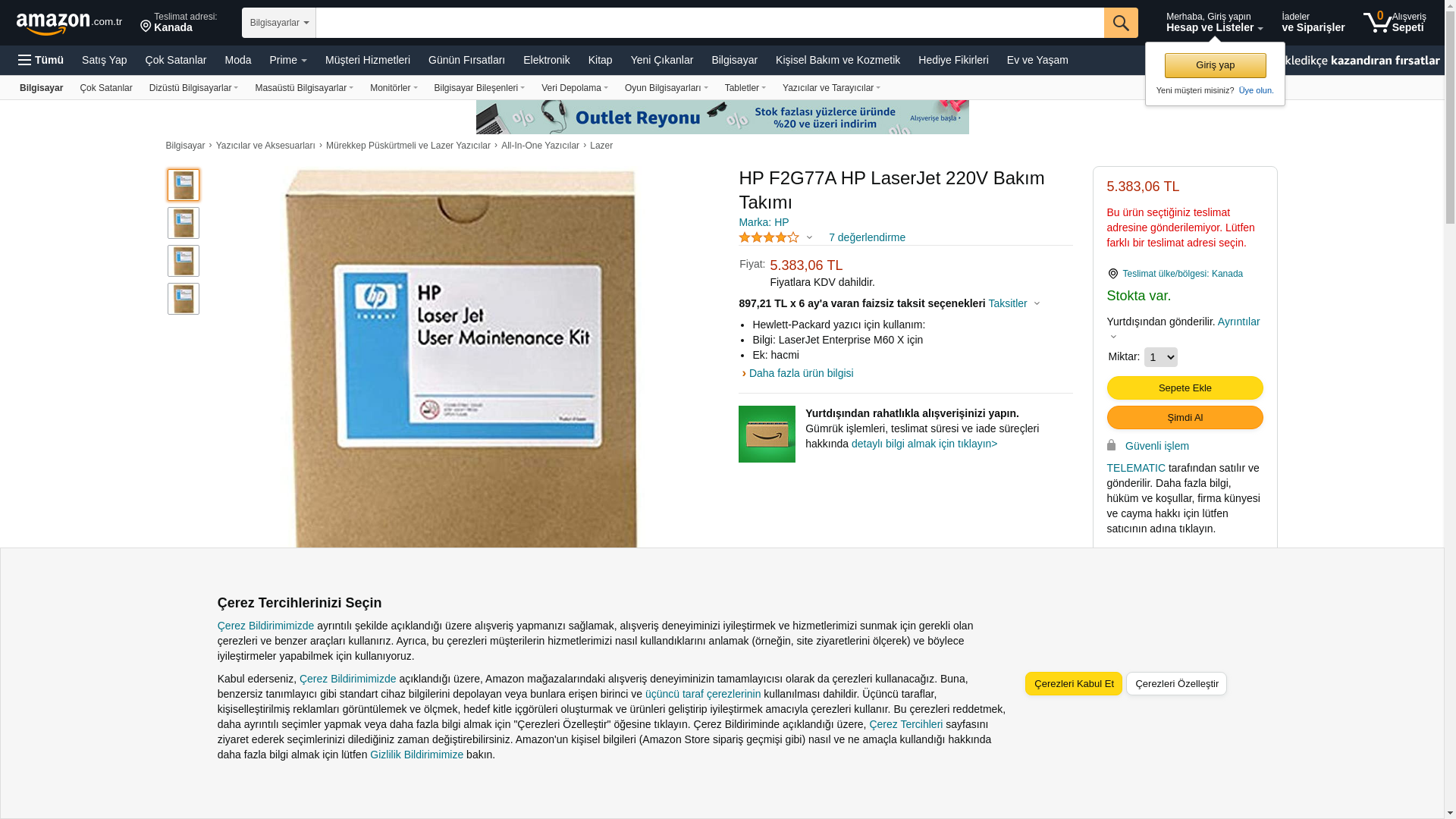
Task: Accept cookies with Çerezleri Kabul Et
Action: pos(1073,684)
